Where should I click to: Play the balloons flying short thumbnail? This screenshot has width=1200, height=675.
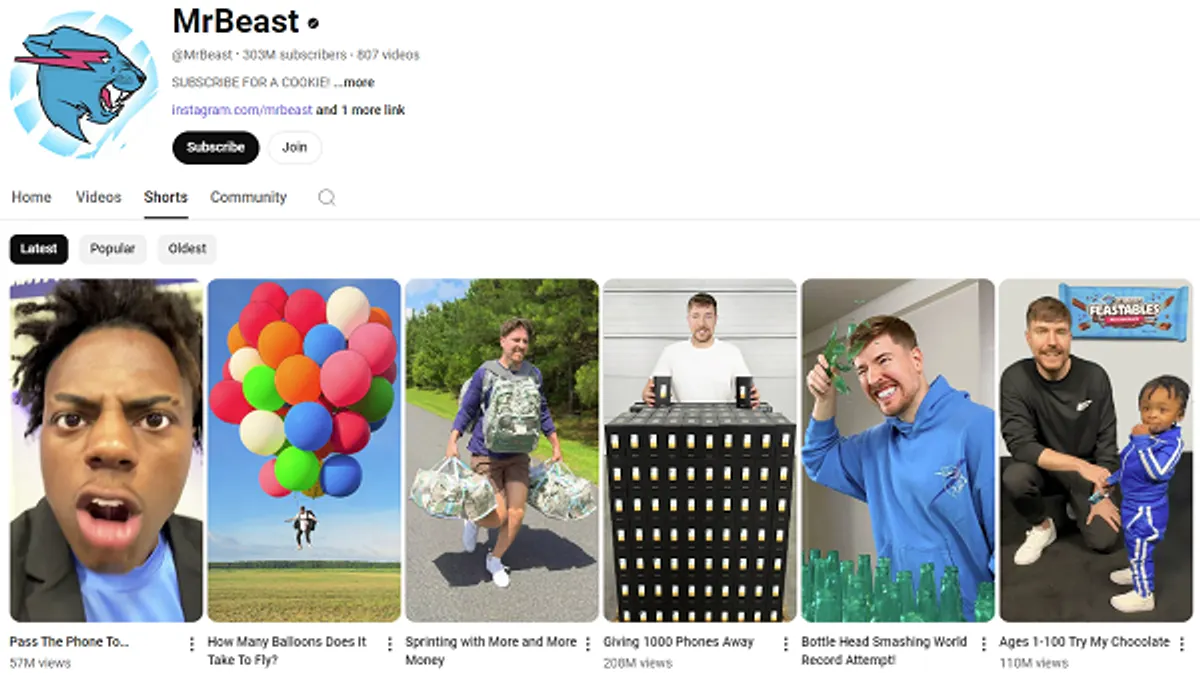(304, 451)
